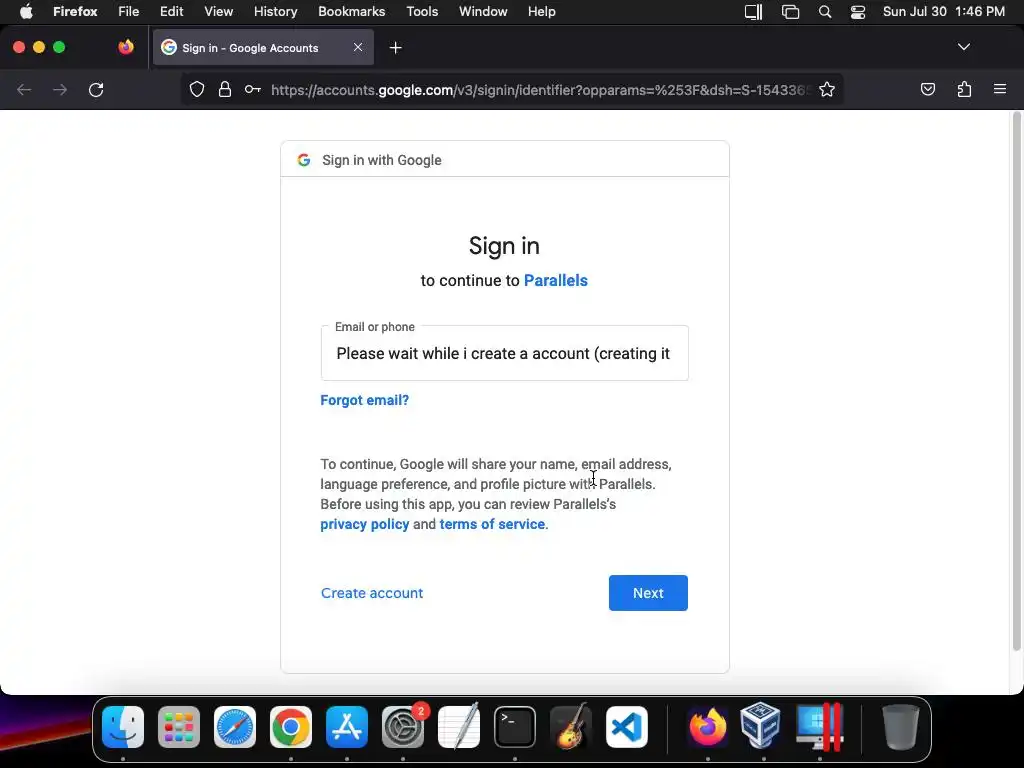Click the Sign in with Google header text
The height and width of the screenshot is (768, 1024).
tap(382, 160)
